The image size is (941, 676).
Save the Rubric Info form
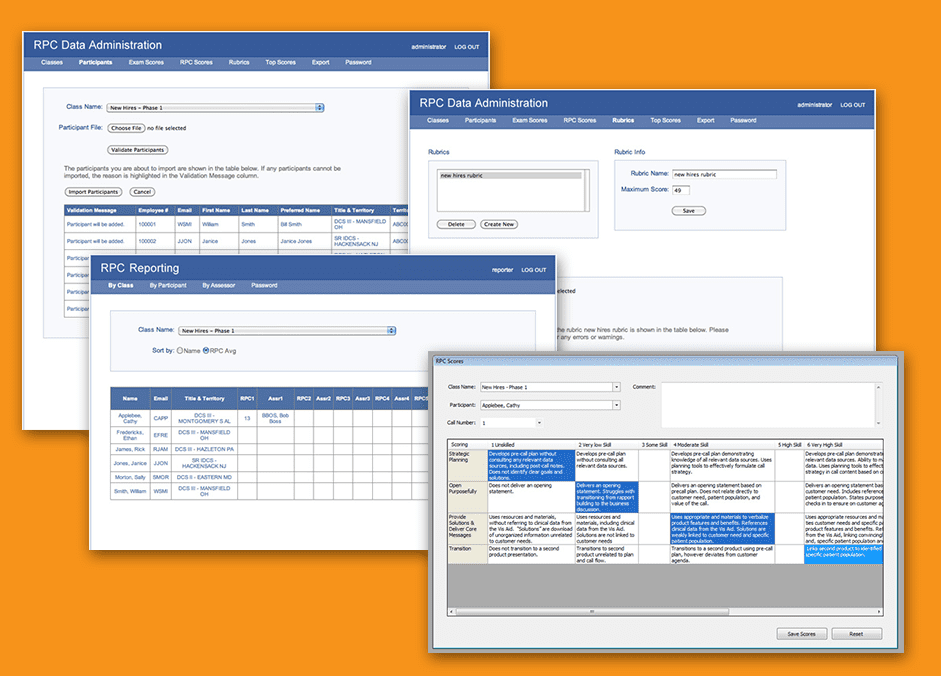coord(689,211)
